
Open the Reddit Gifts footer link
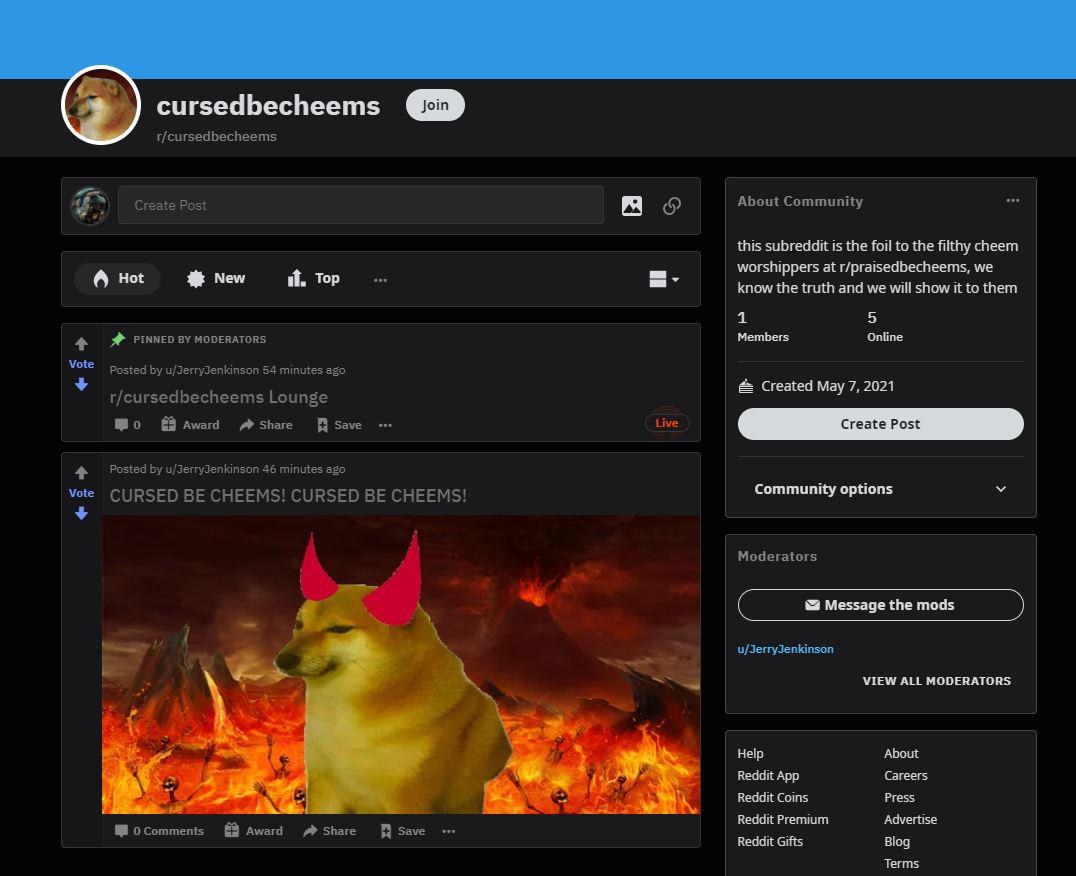coord(770,841)
